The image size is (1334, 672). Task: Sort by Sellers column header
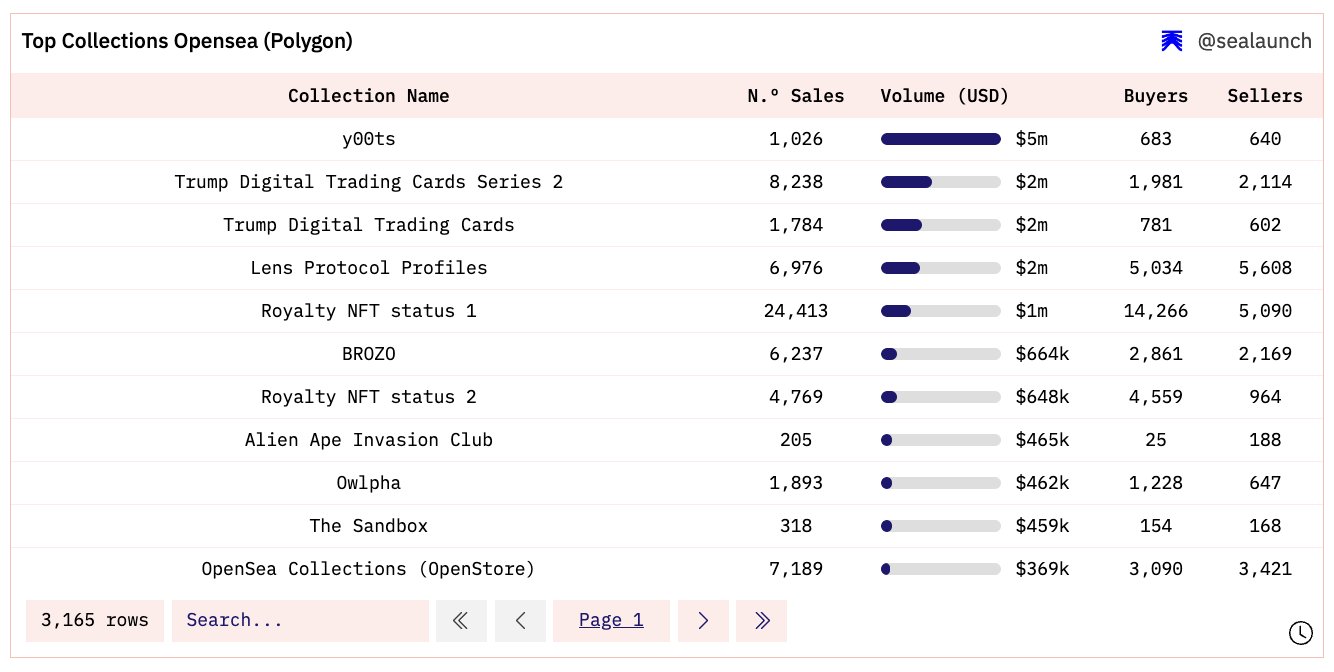[x=1265, y=96]
